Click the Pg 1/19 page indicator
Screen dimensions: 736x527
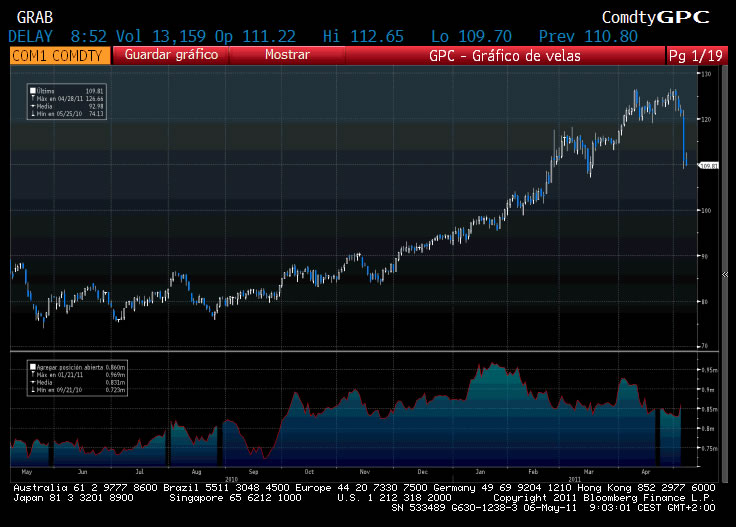(x=696, y=56)
